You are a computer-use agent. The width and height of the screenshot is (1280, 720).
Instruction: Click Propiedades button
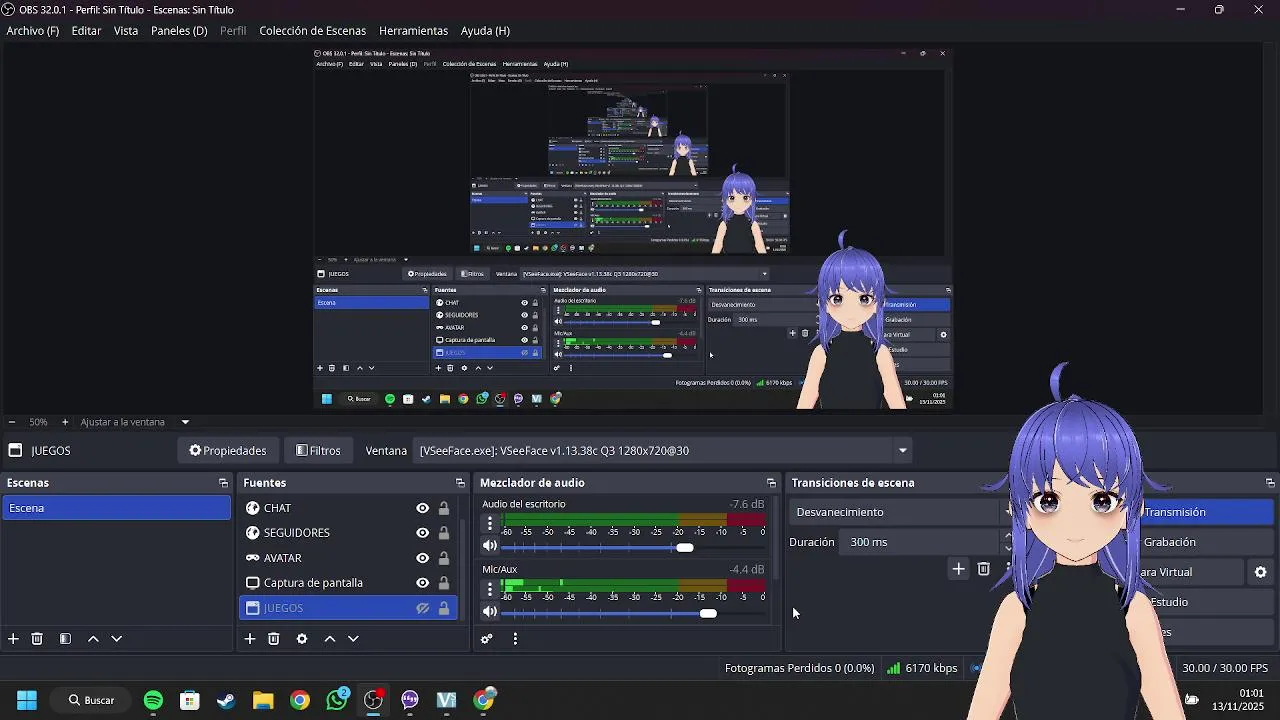click(228, 450)
